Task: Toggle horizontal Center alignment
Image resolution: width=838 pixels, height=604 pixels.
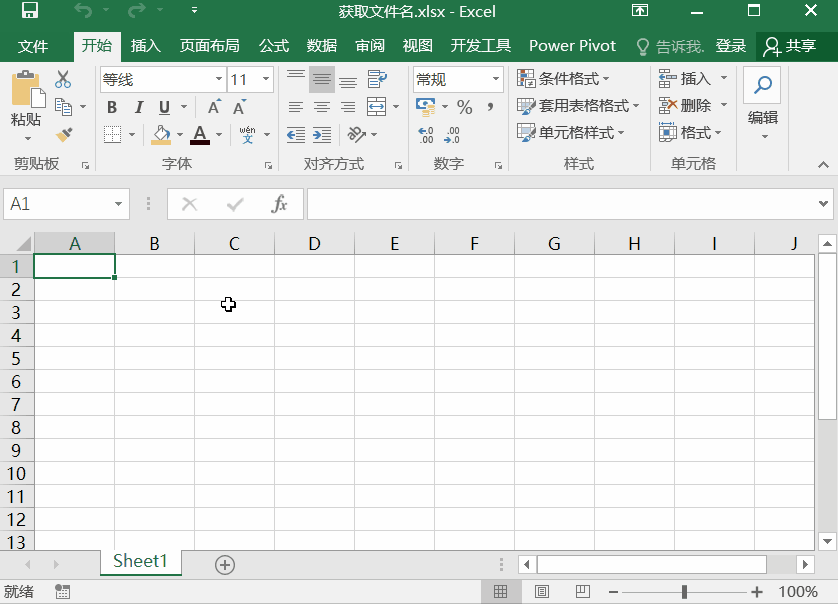Action: click(x=322, y=107)
